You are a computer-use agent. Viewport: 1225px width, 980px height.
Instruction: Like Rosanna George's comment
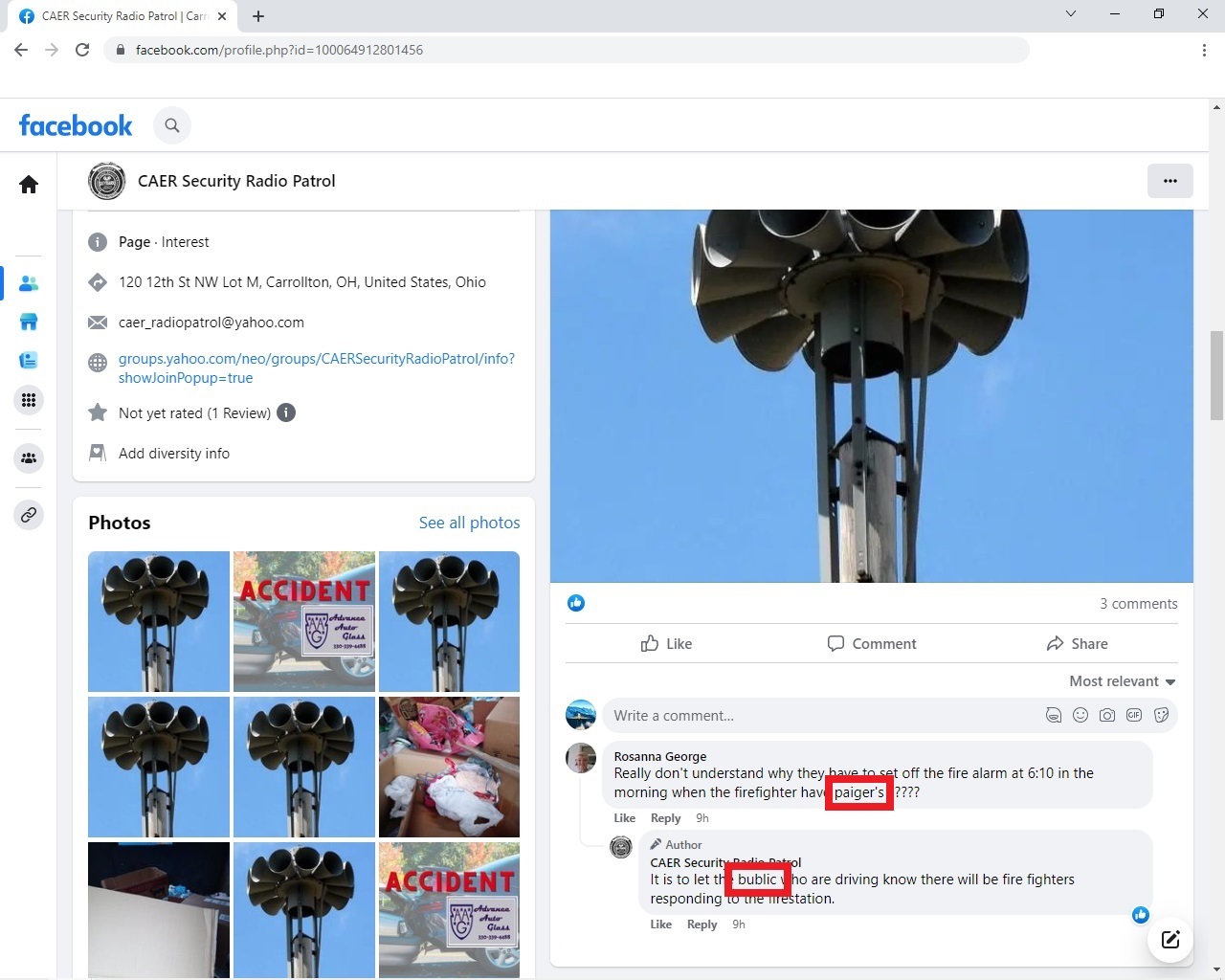pos(625,818)
